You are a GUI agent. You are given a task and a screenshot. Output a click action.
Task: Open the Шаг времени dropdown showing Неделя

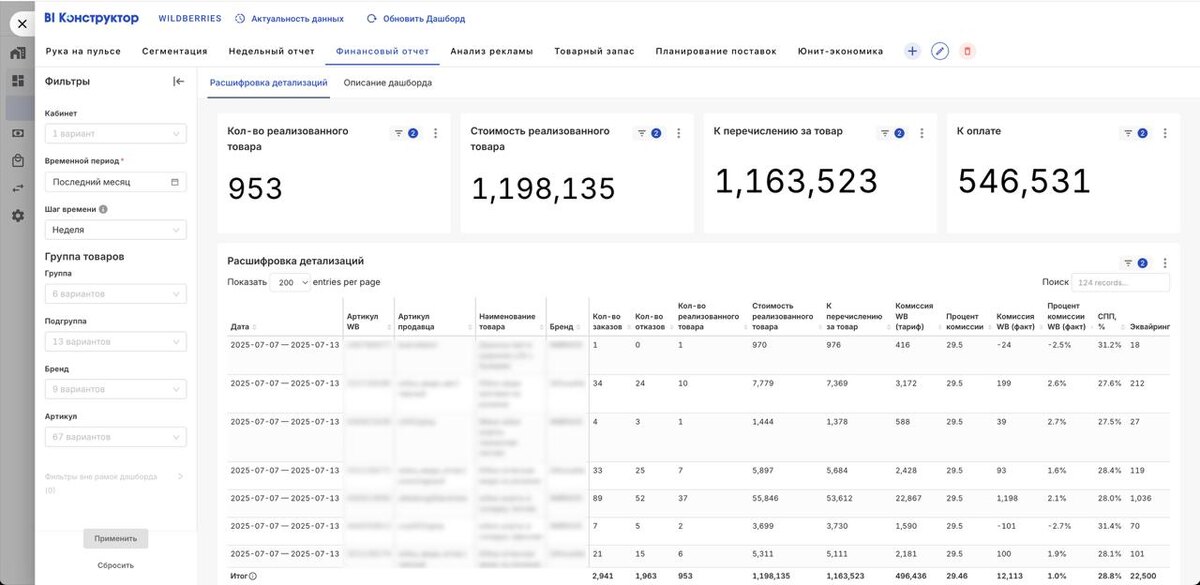(115, 230)
